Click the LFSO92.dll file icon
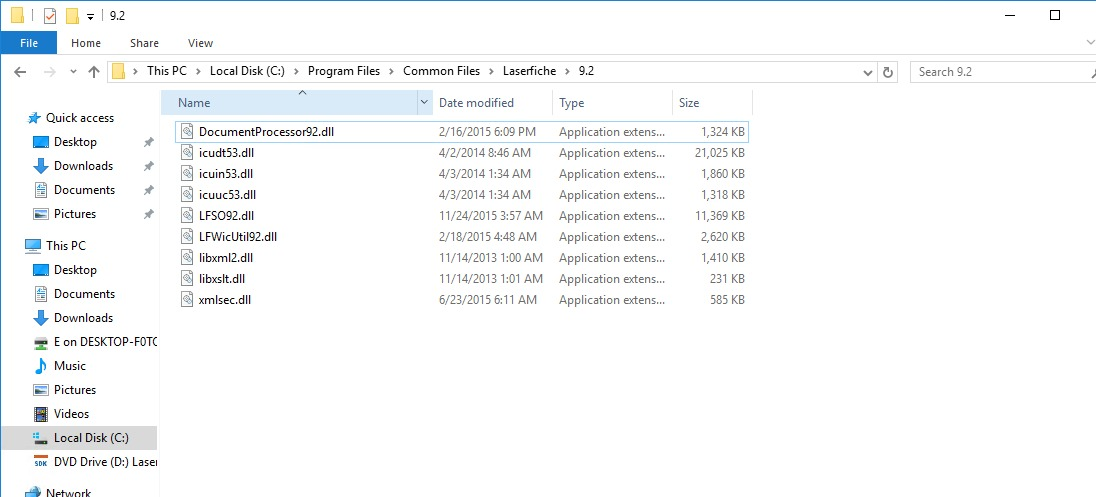The height and width of the screenshot is (497, 1096). click(x=187, y=215)
